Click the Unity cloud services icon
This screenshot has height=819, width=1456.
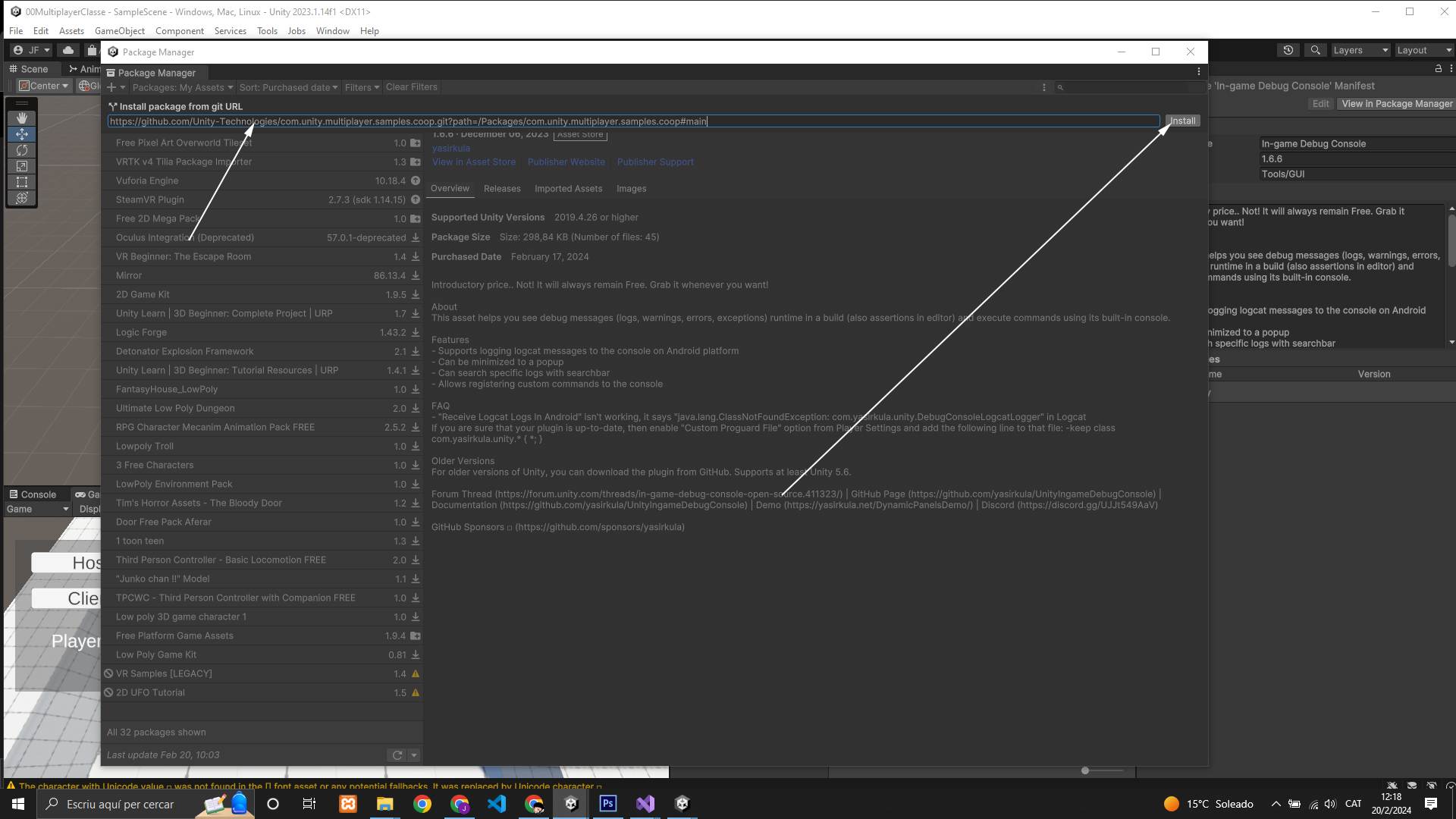pos(68,50)
